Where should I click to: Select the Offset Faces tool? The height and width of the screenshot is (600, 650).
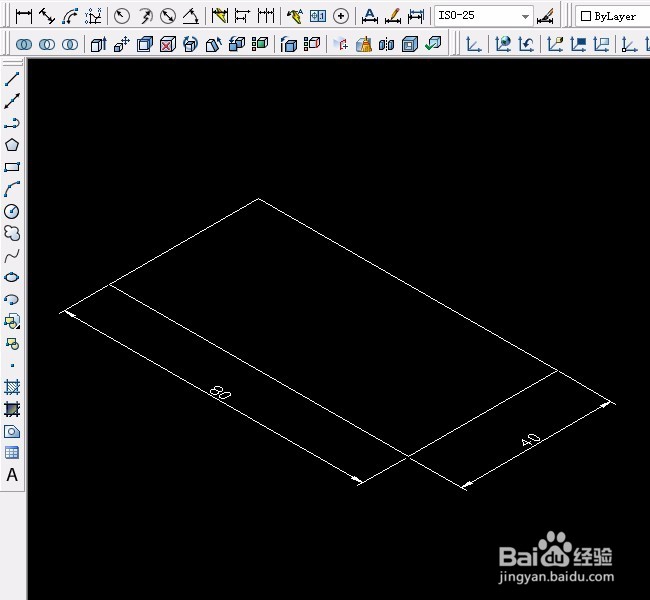(145, 44)
